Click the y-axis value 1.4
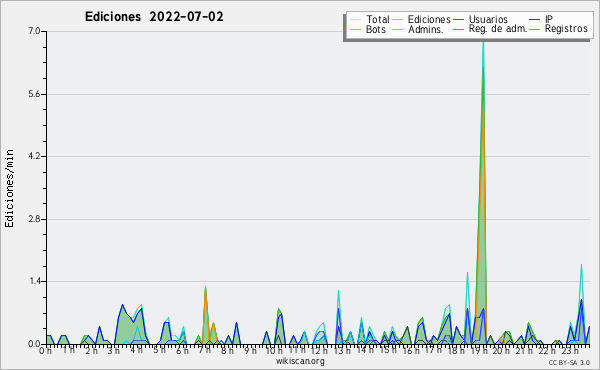 pyautogui.click(x=34, y=281)
